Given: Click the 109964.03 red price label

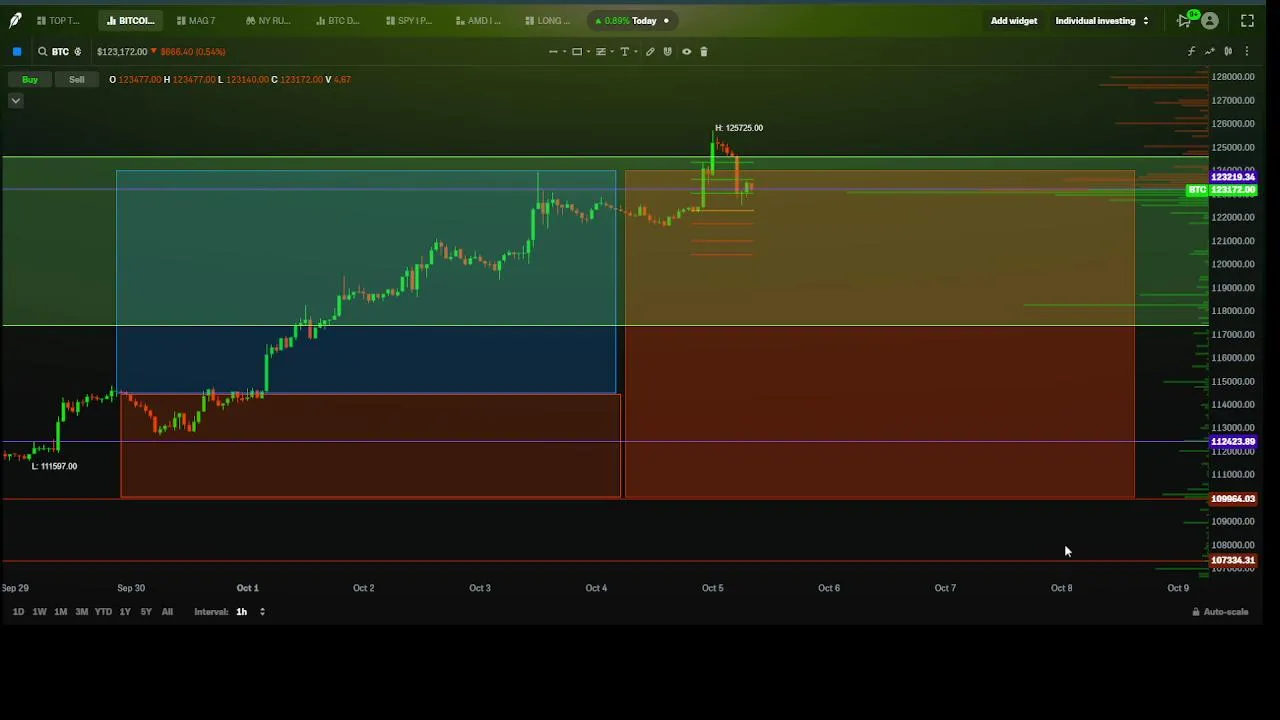Looking at the screenshot, I should click(1232, 498).
